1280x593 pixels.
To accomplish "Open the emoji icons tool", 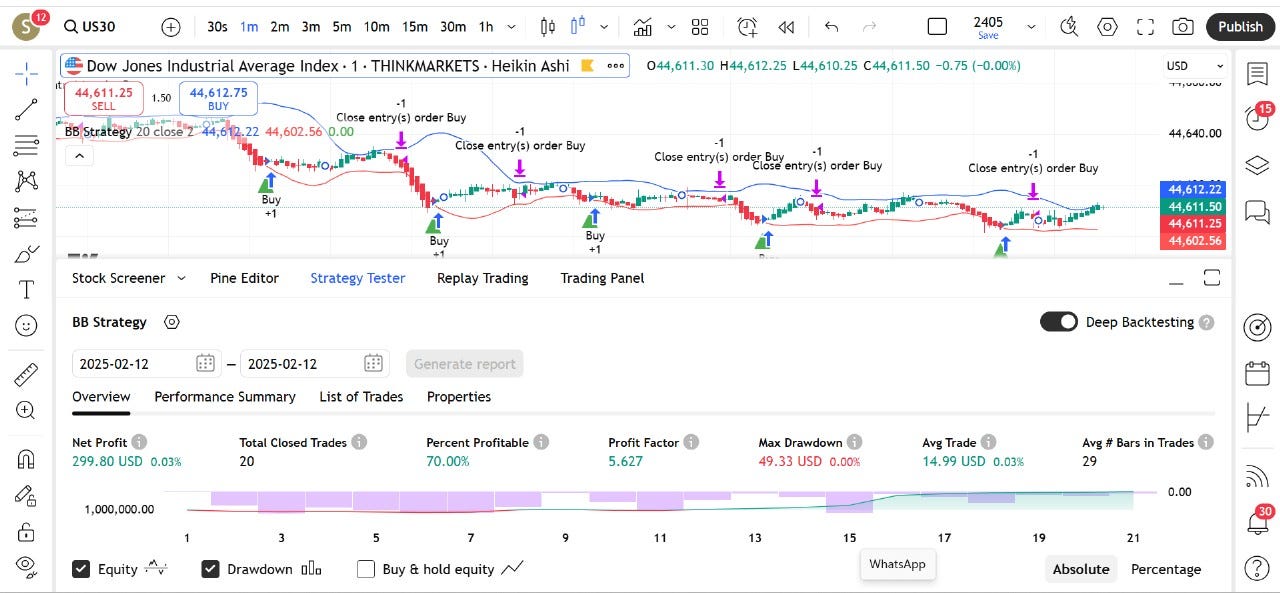I will click(27, 326).
